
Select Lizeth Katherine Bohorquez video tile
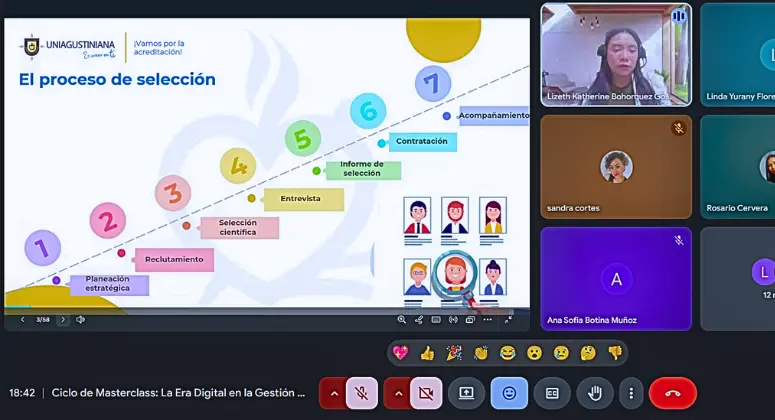click(x=616, y=54)
